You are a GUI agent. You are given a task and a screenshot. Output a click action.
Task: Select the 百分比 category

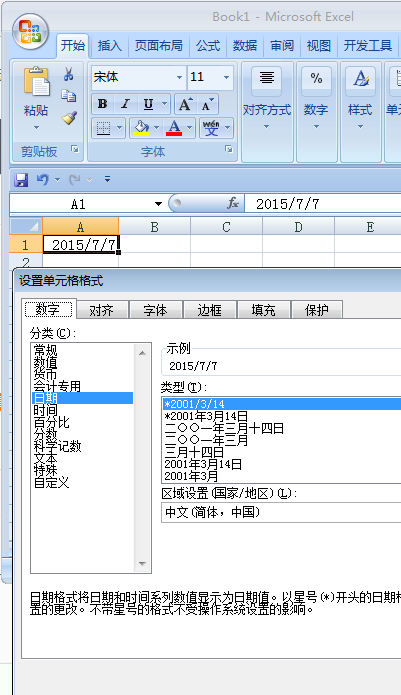click(x=51, y=422)
